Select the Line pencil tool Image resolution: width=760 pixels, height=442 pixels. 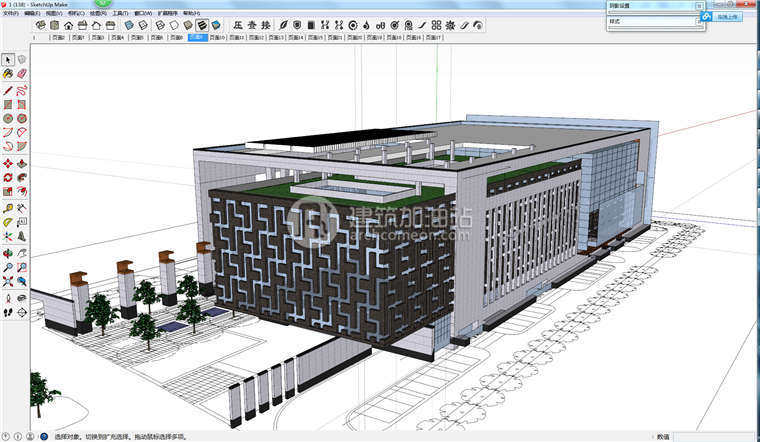coord(8,91)
